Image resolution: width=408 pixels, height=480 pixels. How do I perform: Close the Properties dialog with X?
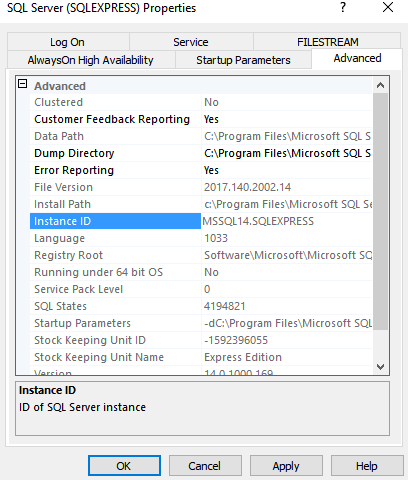pos(388,7)
